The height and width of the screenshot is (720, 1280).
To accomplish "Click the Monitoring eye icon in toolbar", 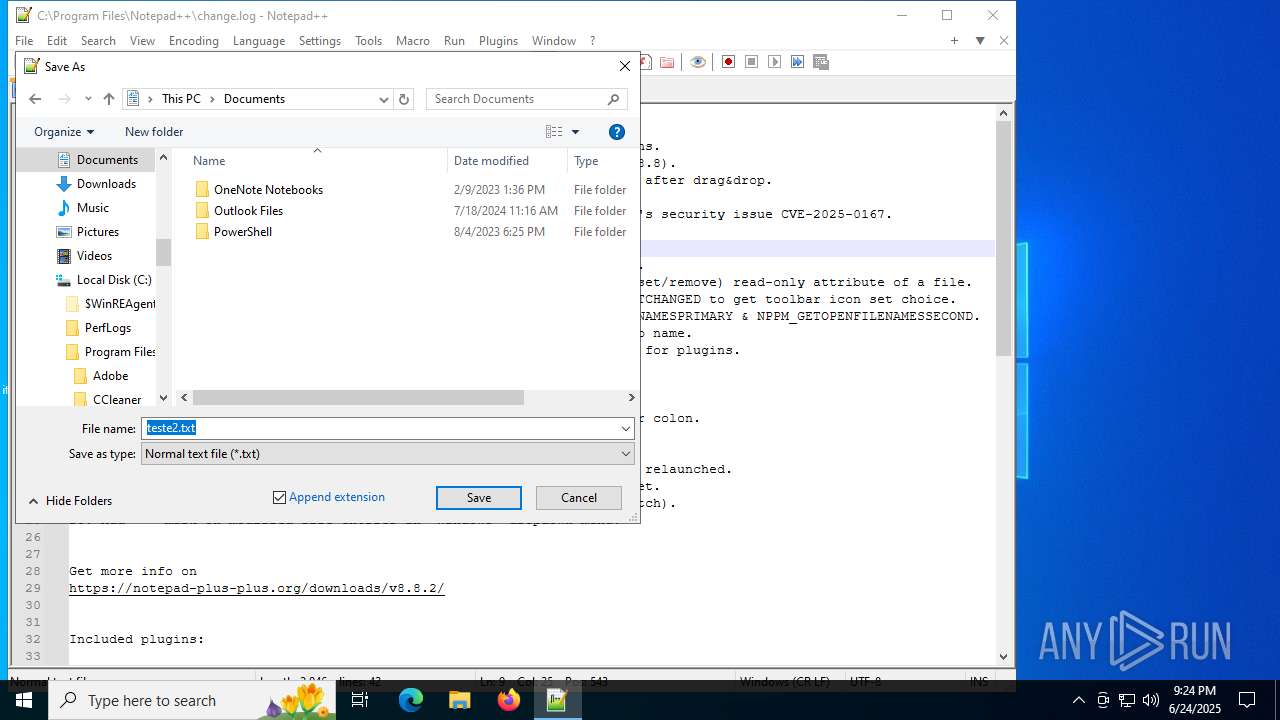I will [698, 62].
